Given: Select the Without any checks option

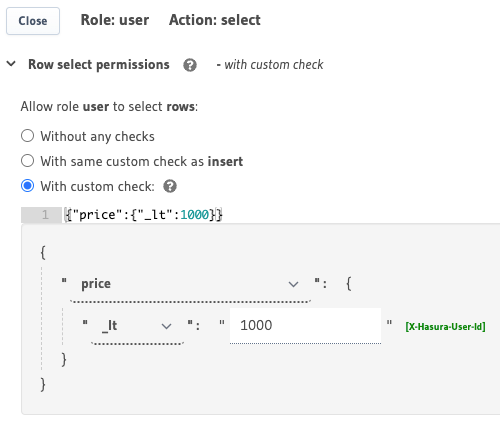Looking at the screenshot, I should click(x=27, y=136).
